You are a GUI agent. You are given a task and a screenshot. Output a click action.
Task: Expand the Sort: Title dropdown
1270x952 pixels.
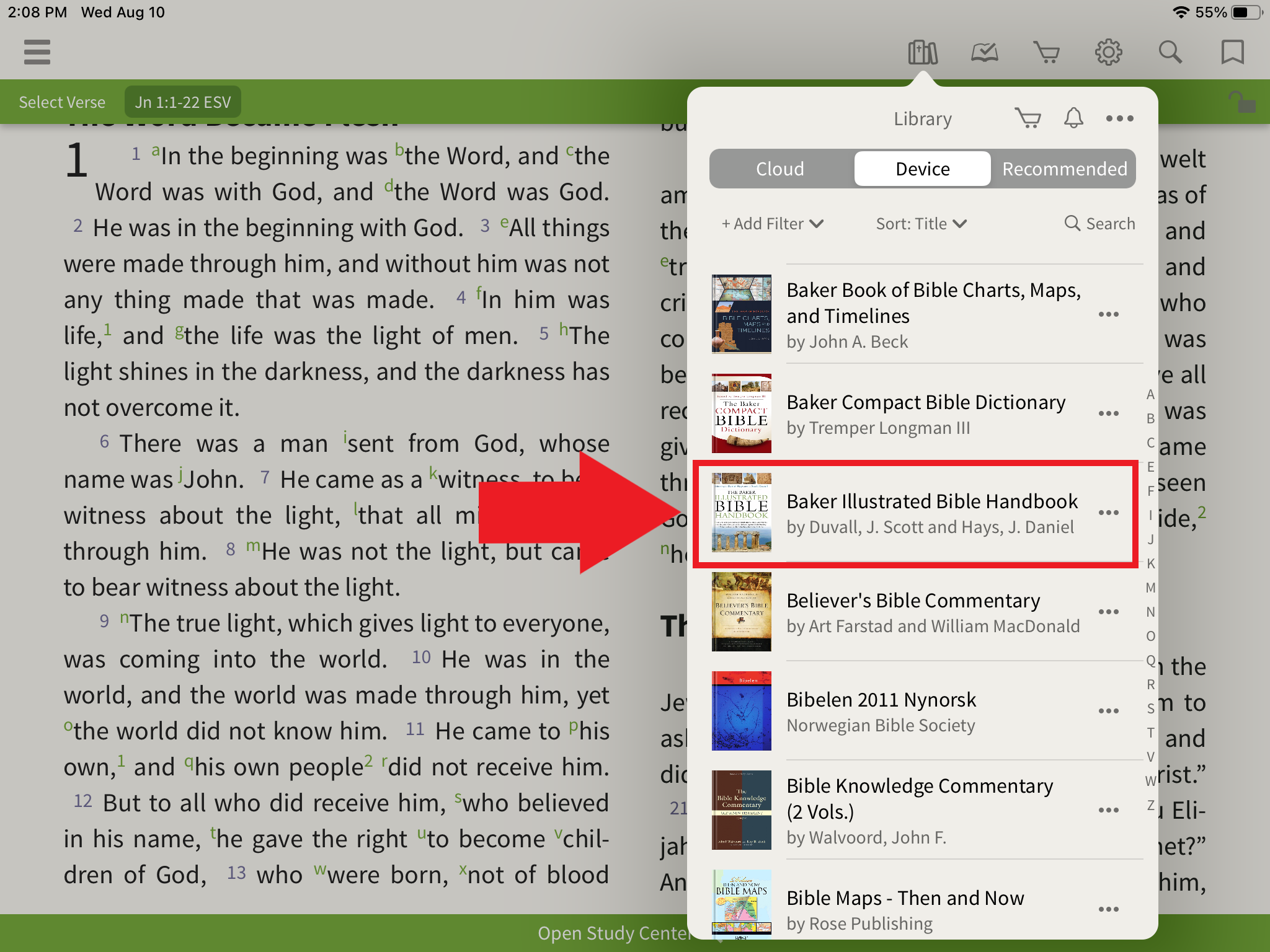921,224
